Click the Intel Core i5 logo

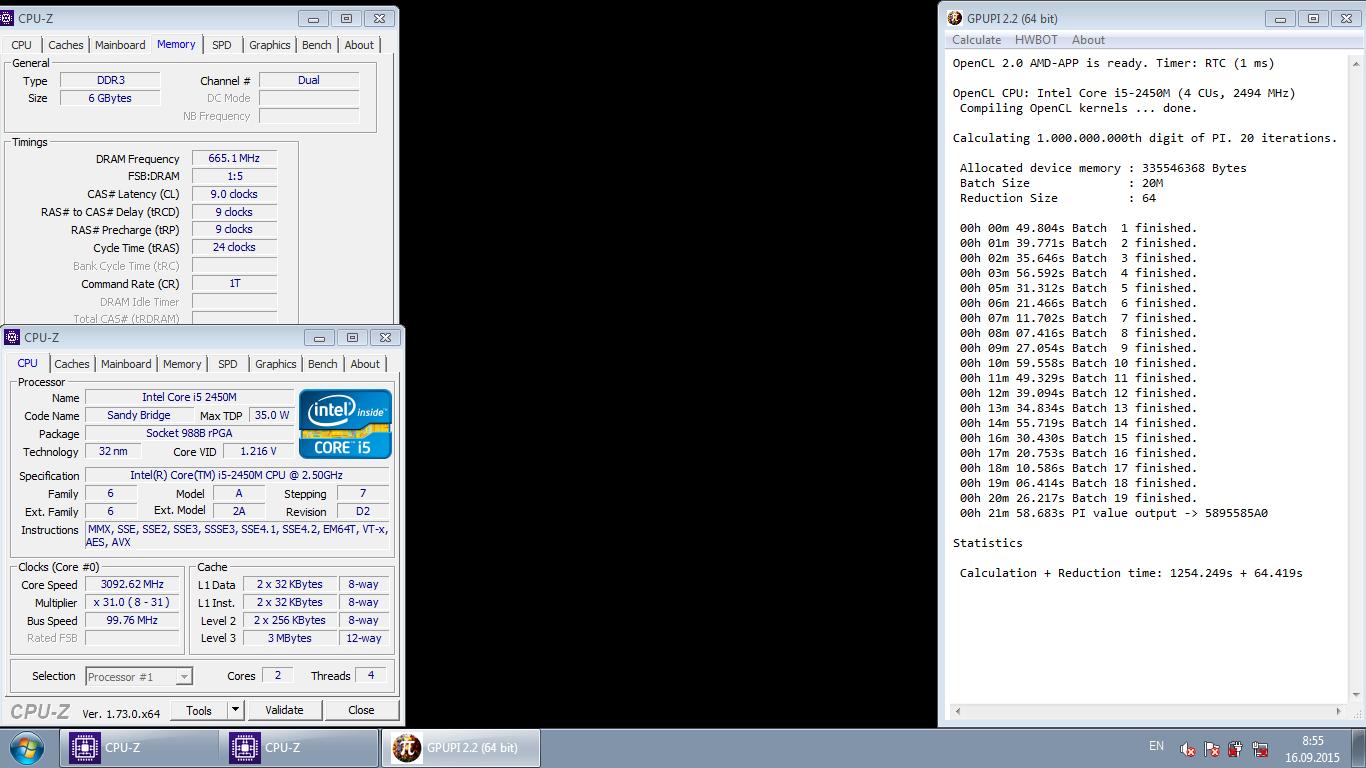coord(345,424)
